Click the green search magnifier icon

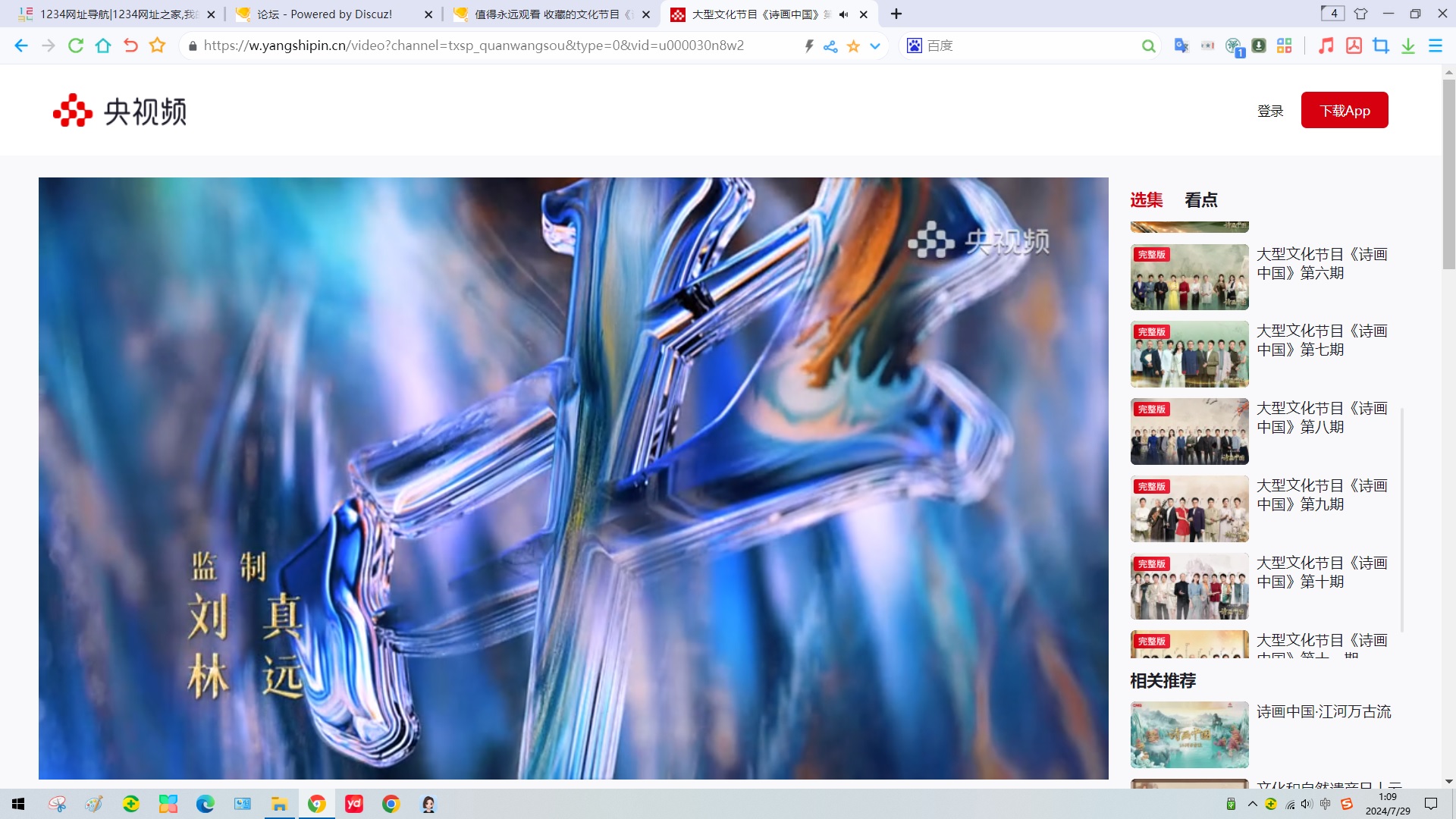point(1148,46)
